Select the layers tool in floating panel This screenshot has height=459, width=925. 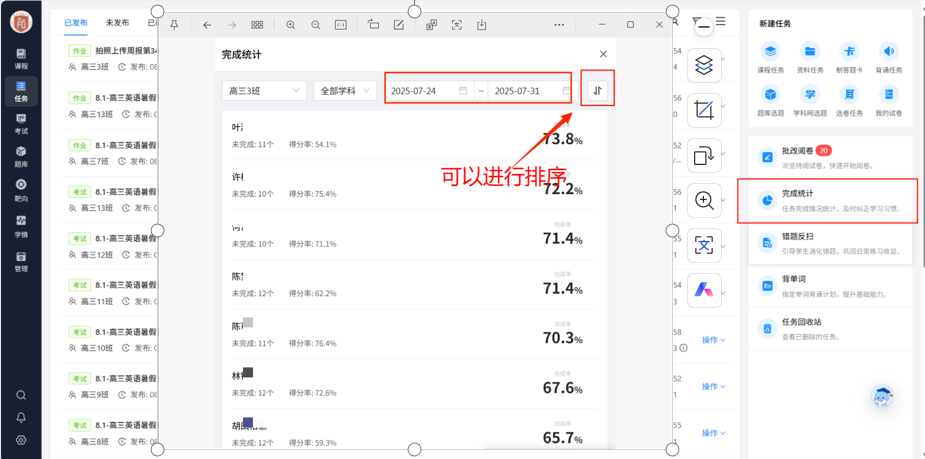coord(704,65)
